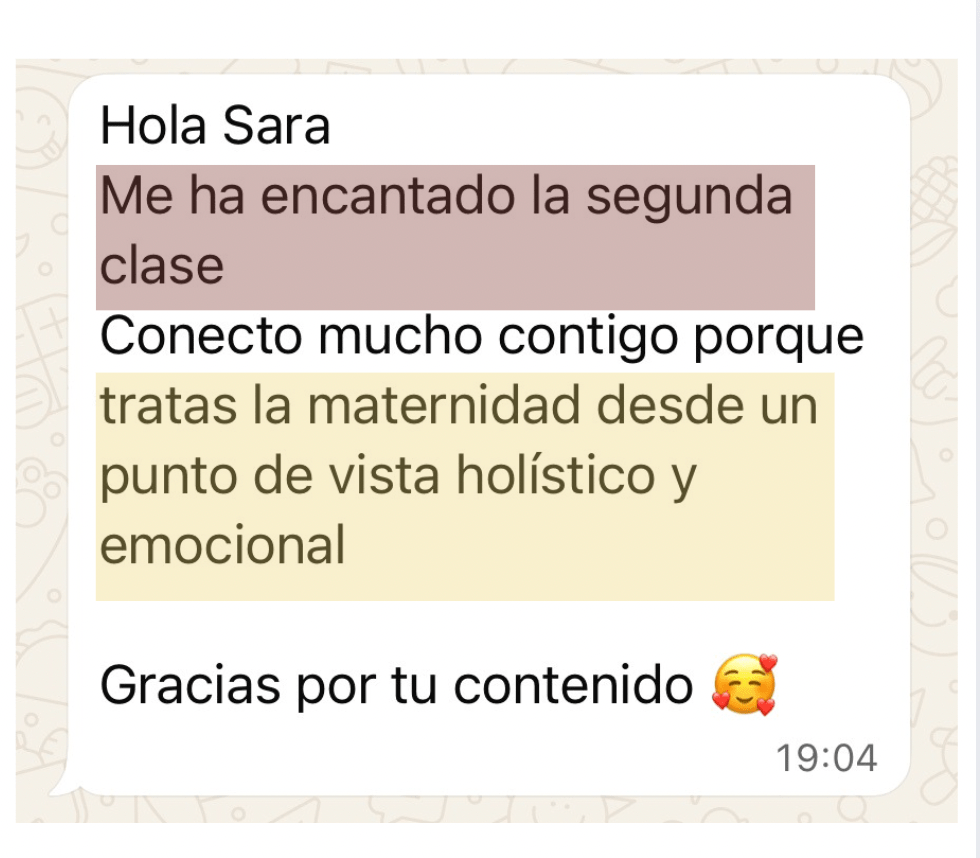The width and height of the screenshot is (980, 858).
Task: Select the word "contenido"
Action: point(573,686)
